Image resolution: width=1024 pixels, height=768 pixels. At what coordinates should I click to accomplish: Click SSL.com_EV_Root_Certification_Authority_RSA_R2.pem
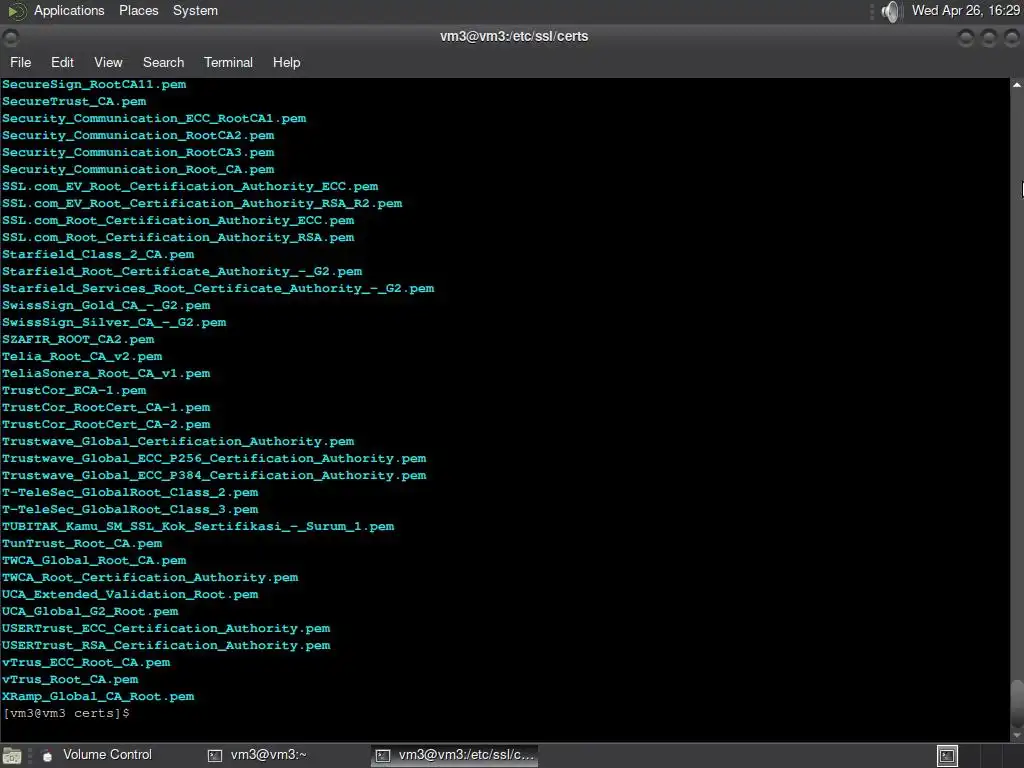202,203
